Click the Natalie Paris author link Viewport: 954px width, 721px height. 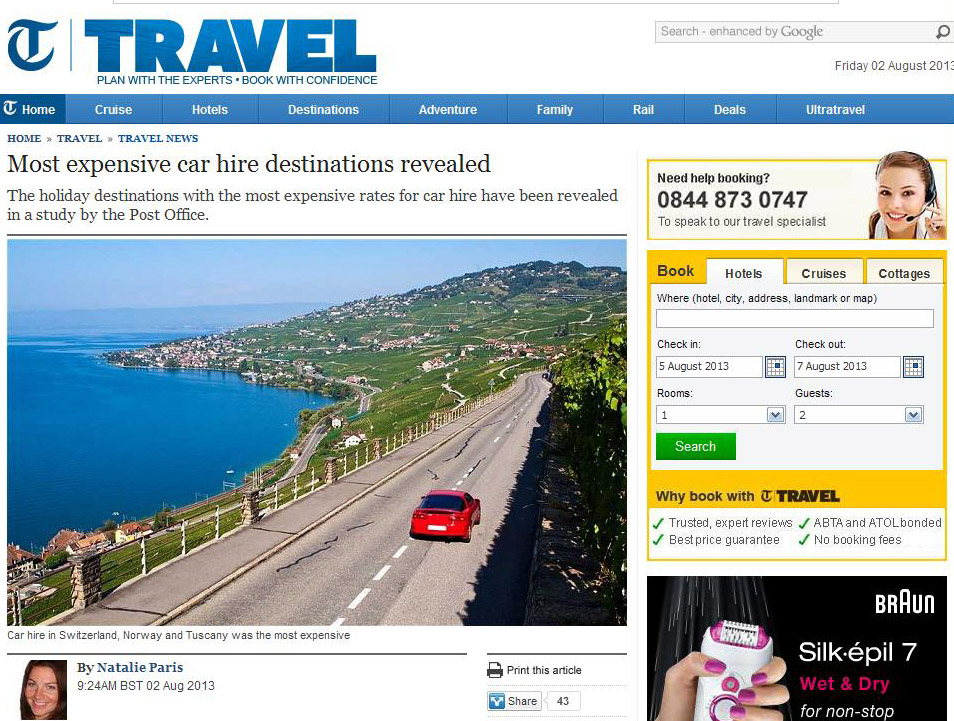[x=140, y=667]
